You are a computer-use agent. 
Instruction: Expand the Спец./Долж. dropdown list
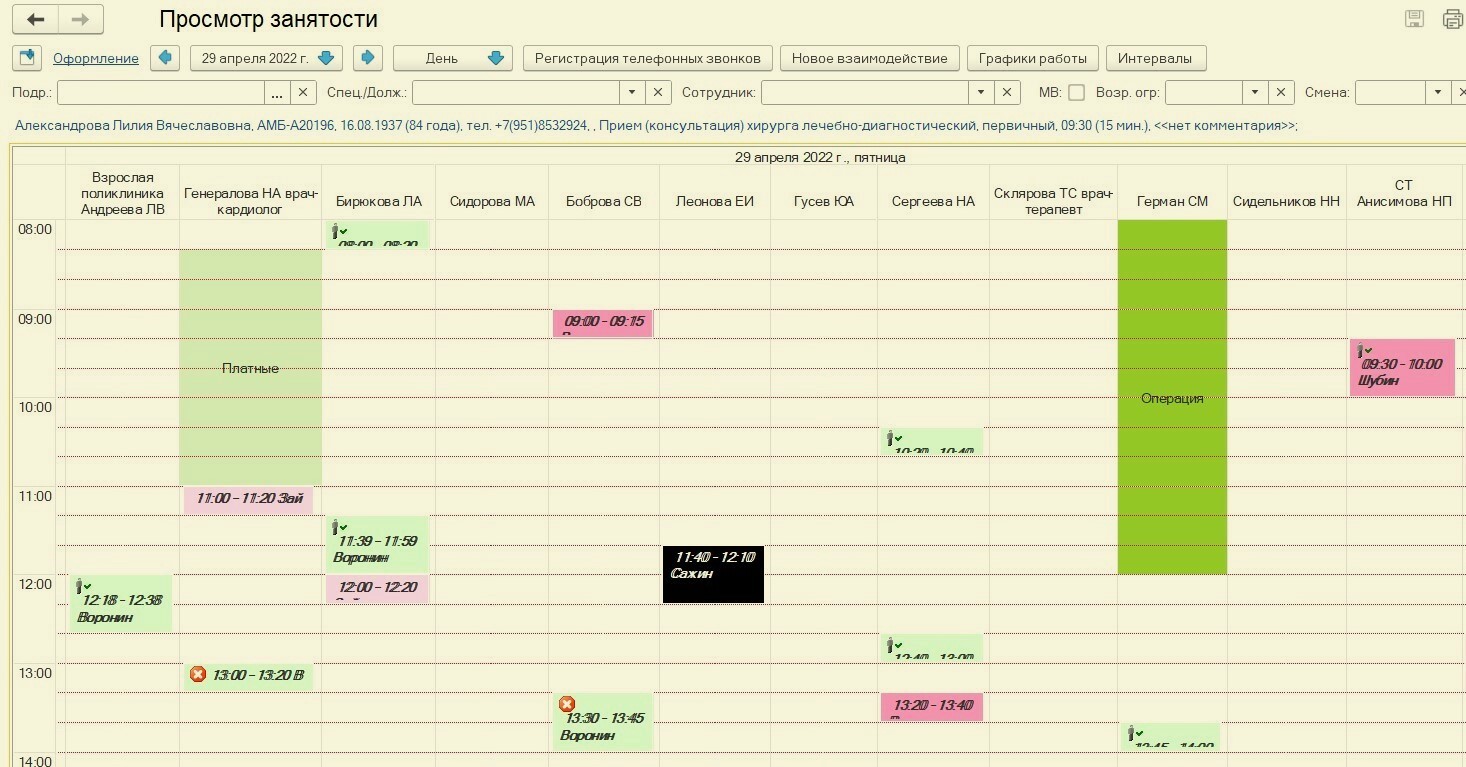[631, 92]
